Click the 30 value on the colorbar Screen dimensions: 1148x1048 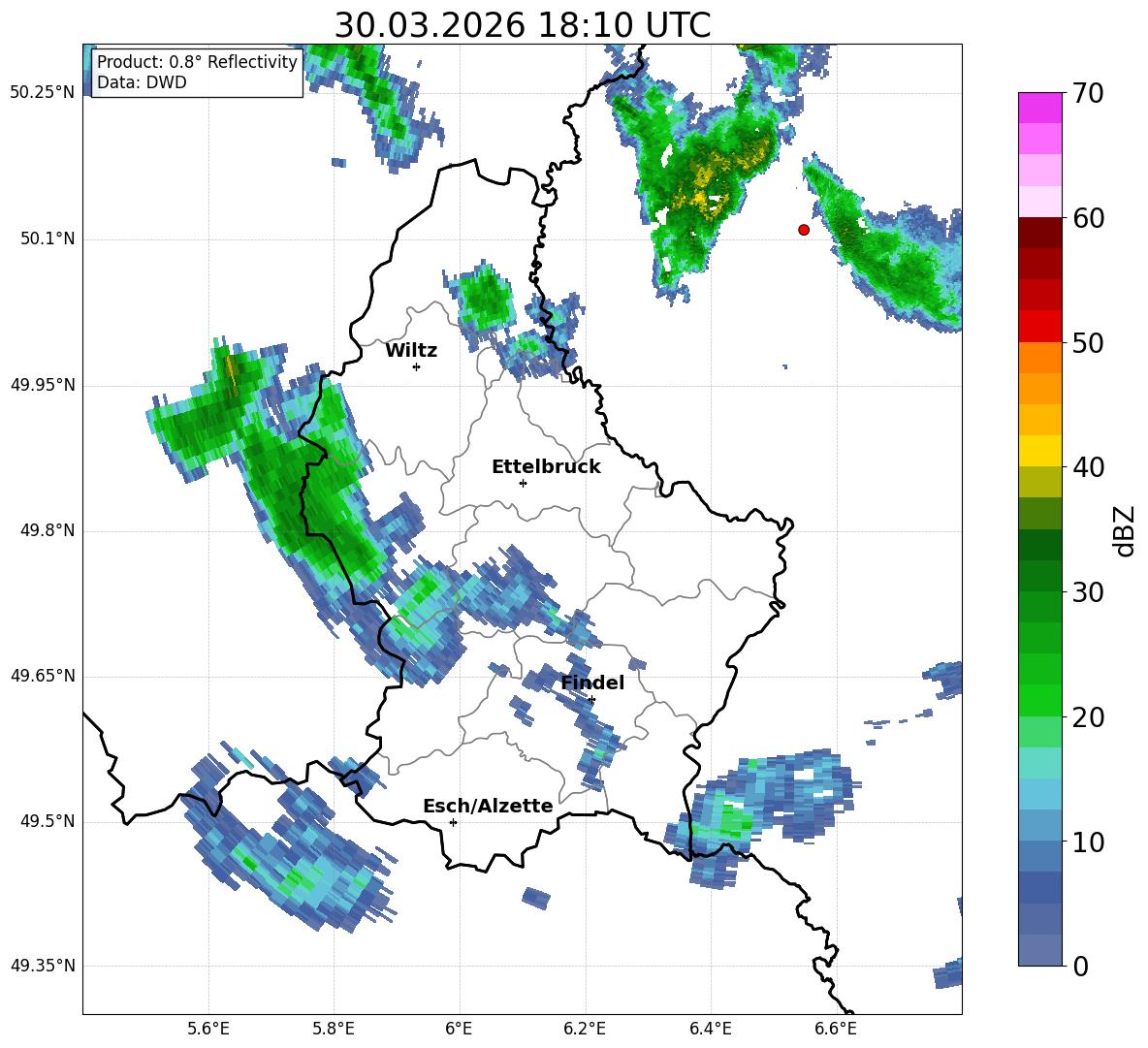(x=1088, y=592)
